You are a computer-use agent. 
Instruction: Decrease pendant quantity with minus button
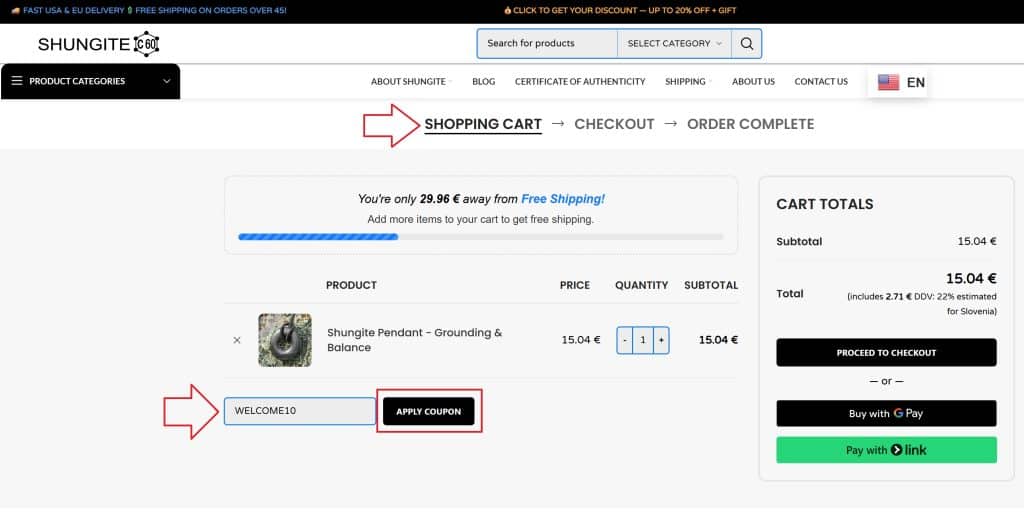[625, 340]
